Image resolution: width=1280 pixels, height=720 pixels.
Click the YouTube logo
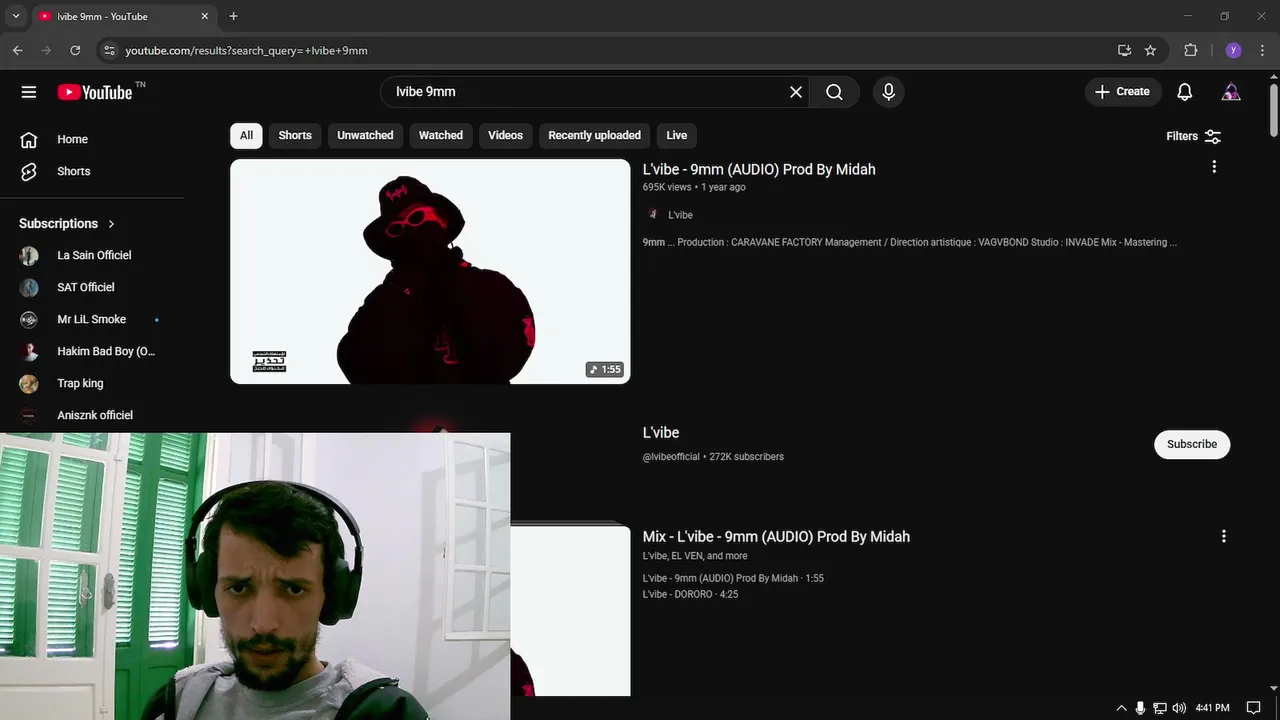[95, 92]
